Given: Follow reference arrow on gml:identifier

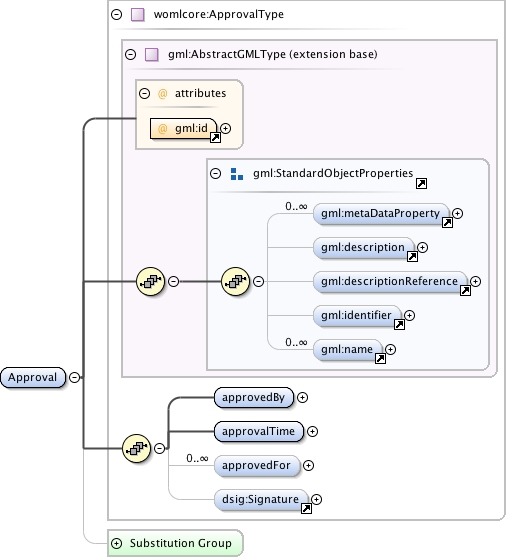Looking at the screenshot, I should 399,325.
